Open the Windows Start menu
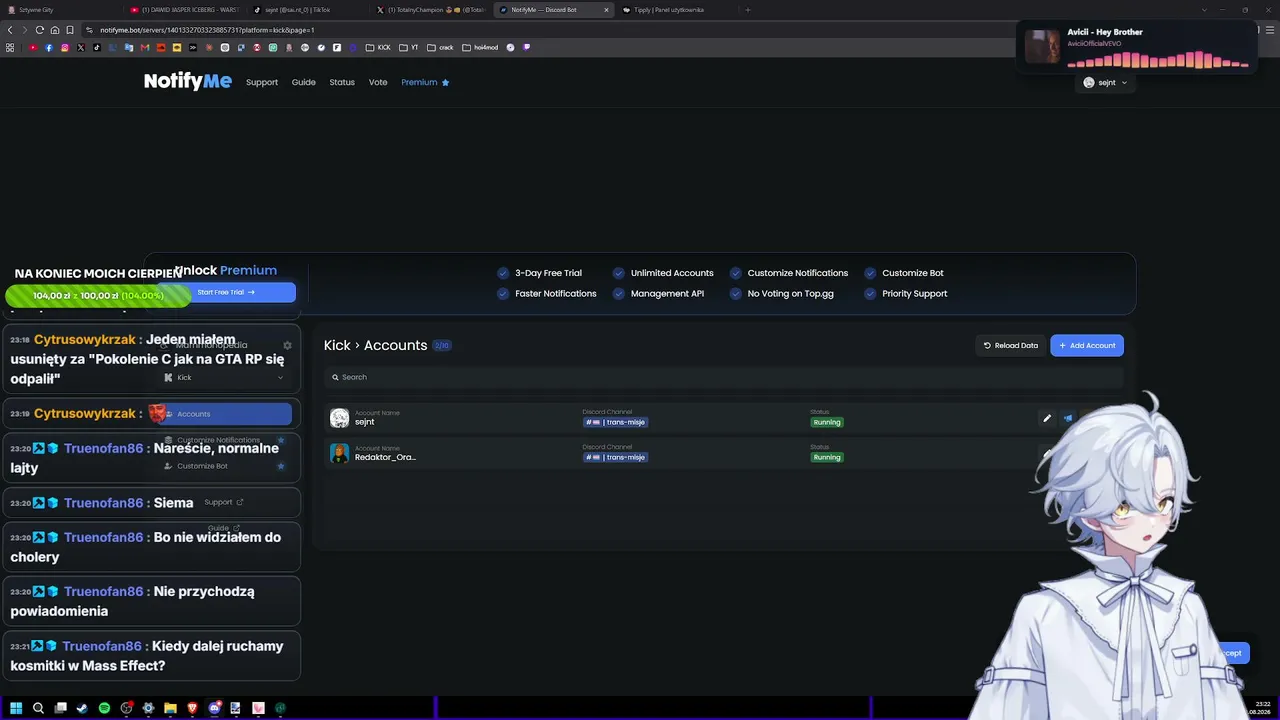The width and height of the screenshot is (1280, 720). tap(16, 708)
